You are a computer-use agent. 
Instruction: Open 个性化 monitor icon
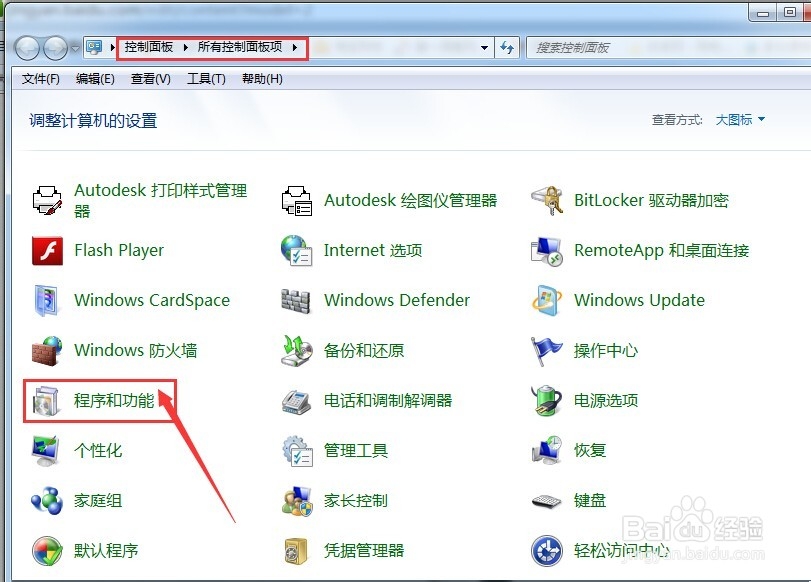46,451
